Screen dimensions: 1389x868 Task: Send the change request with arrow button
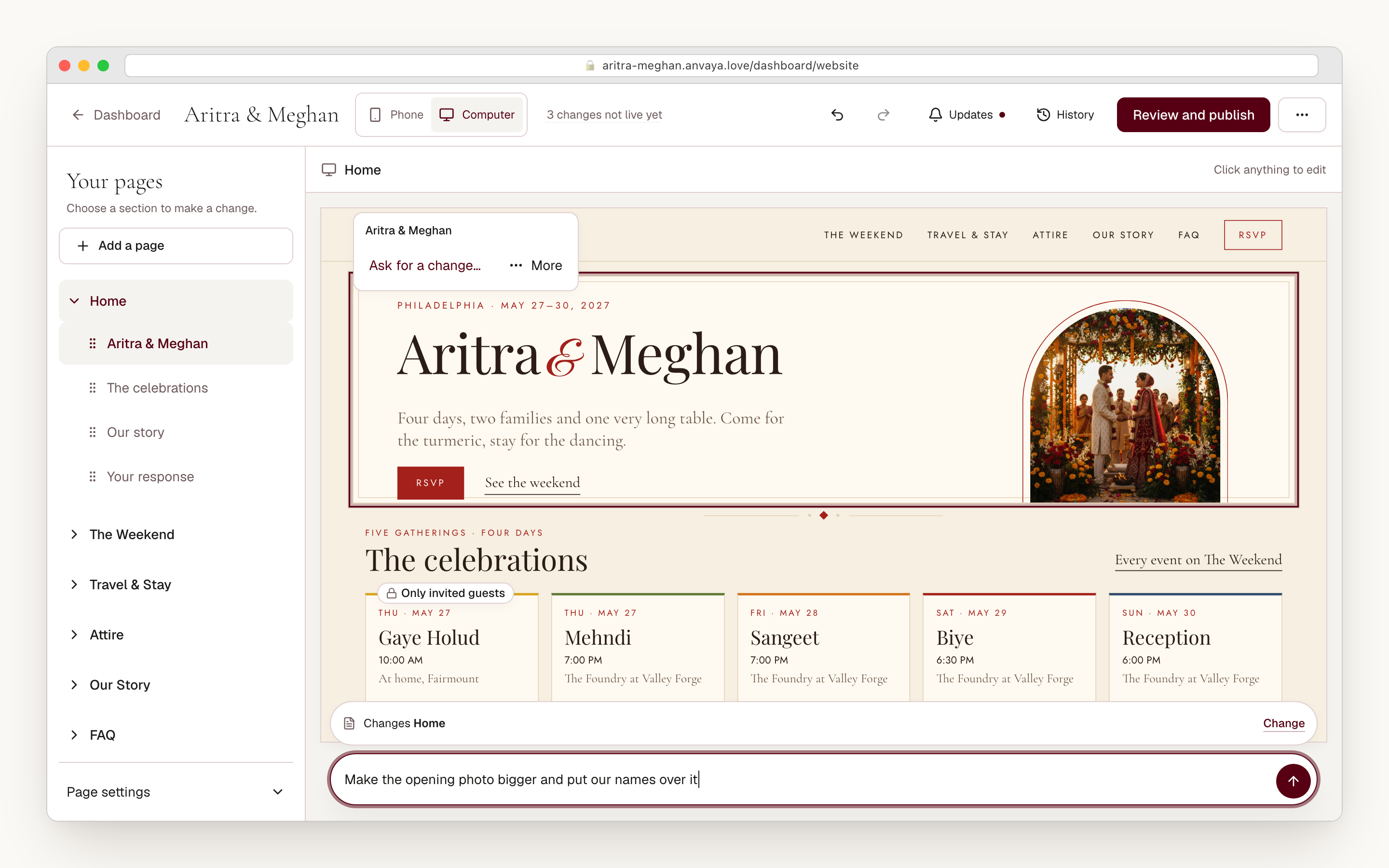[x=1293, y=780]
